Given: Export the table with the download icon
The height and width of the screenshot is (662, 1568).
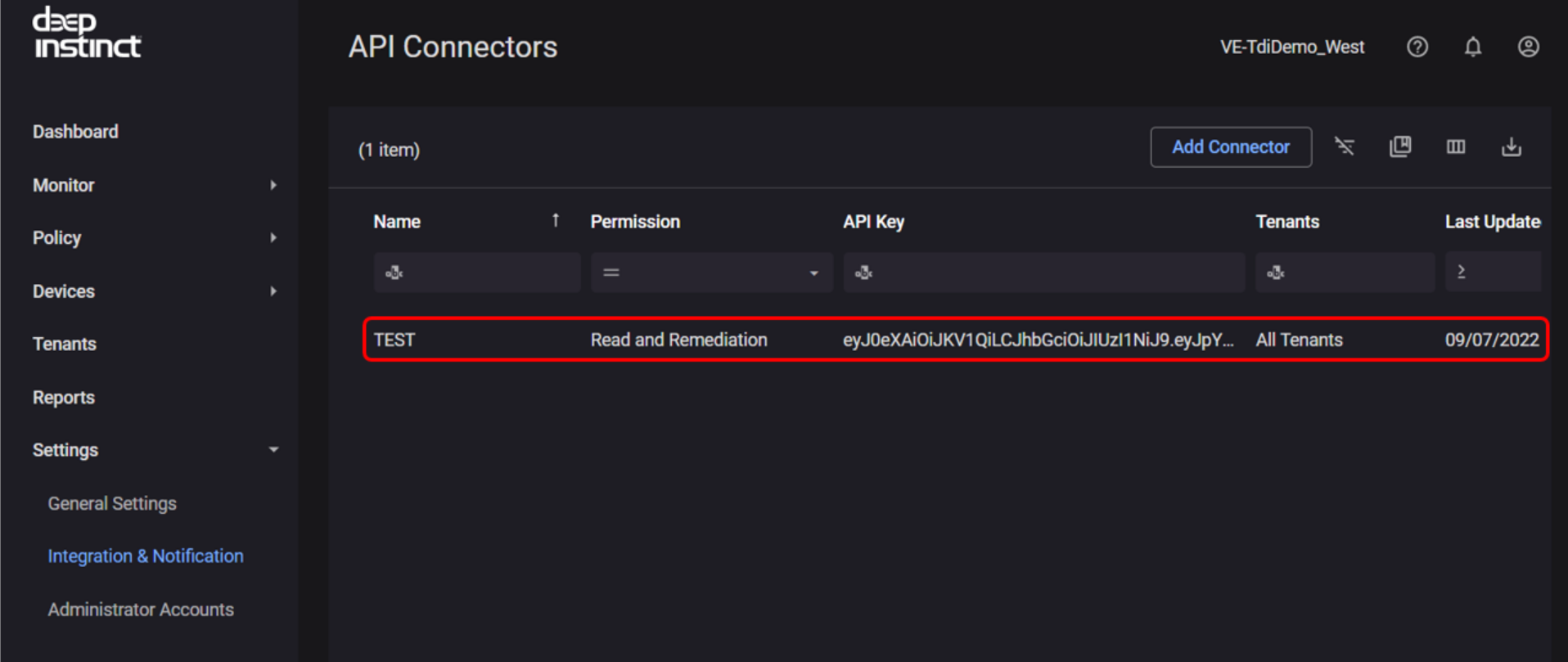Looking at the screenshot, I should pos(1511,147).
